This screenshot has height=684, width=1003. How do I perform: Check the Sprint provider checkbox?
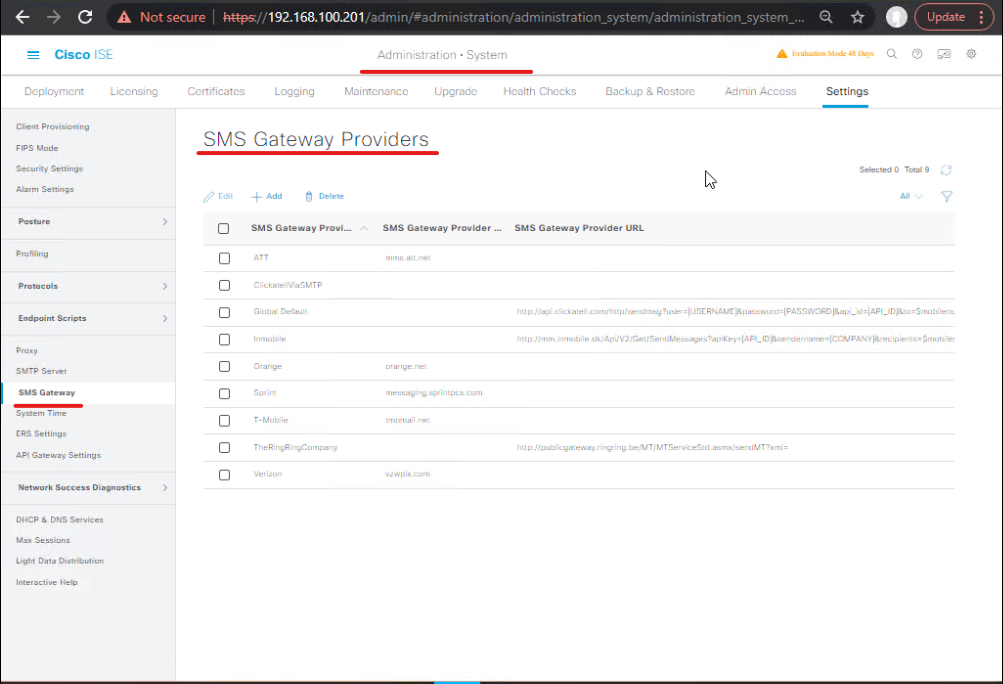coord(224,394)
